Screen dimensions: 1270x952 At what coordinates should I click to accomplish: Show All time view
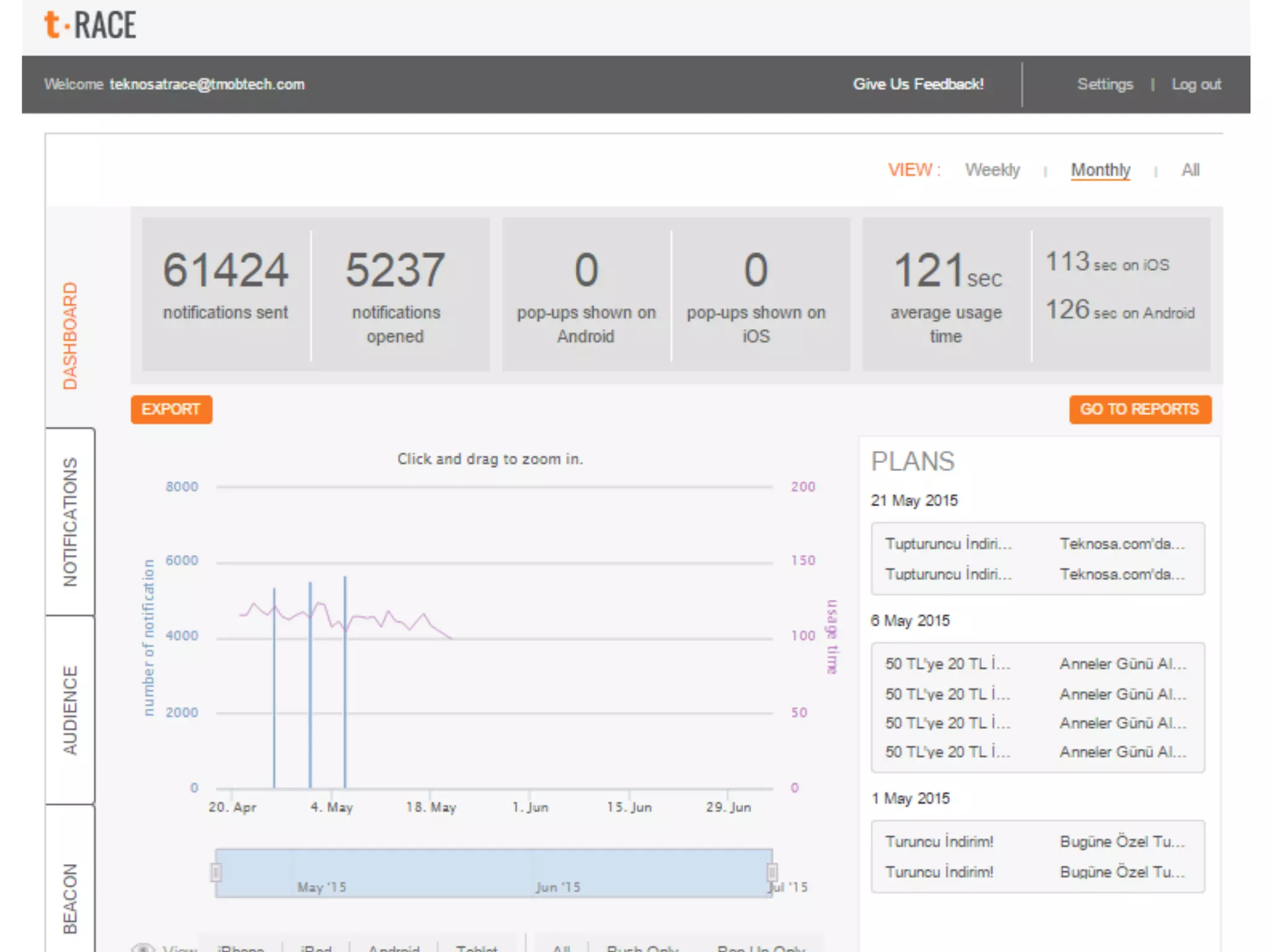click(x=1189, y=170)
